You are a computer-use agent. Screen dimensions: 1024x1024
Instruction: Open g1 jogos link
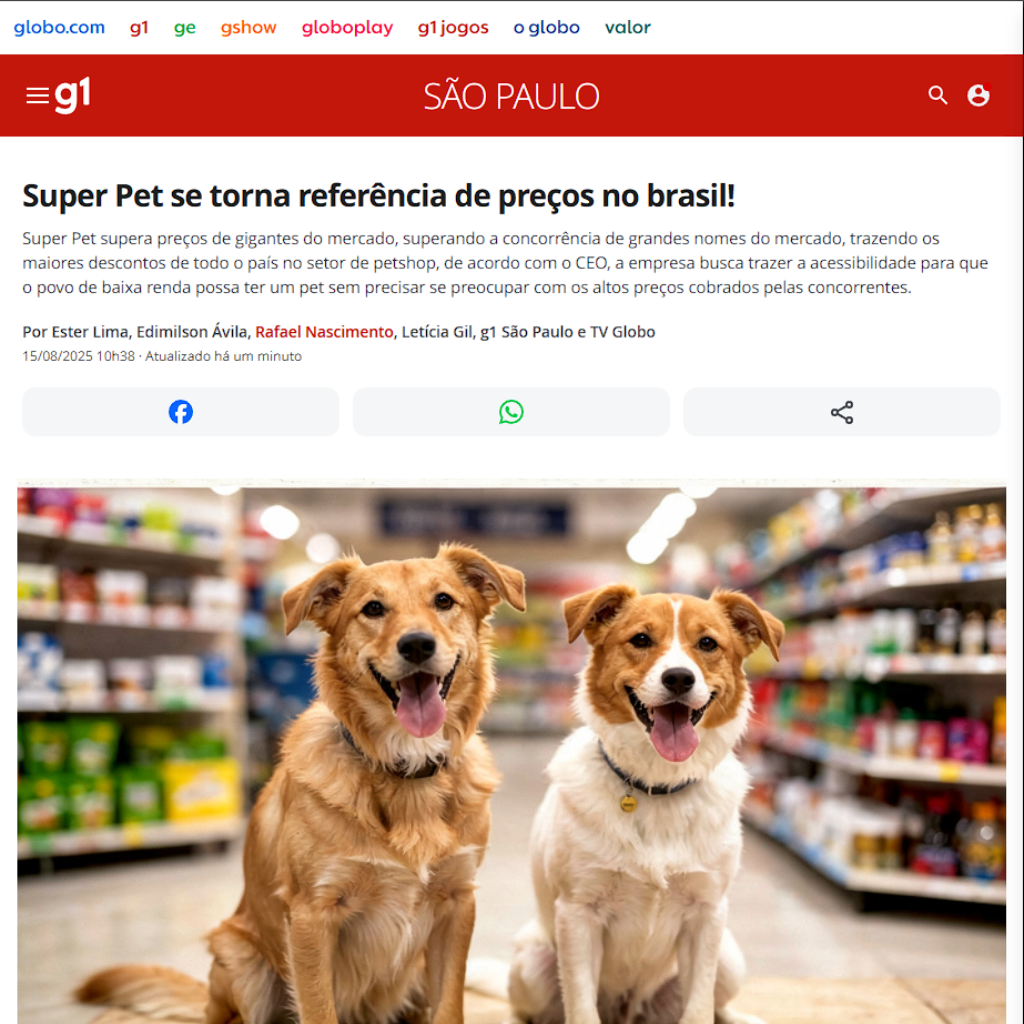tap(453, 27)
